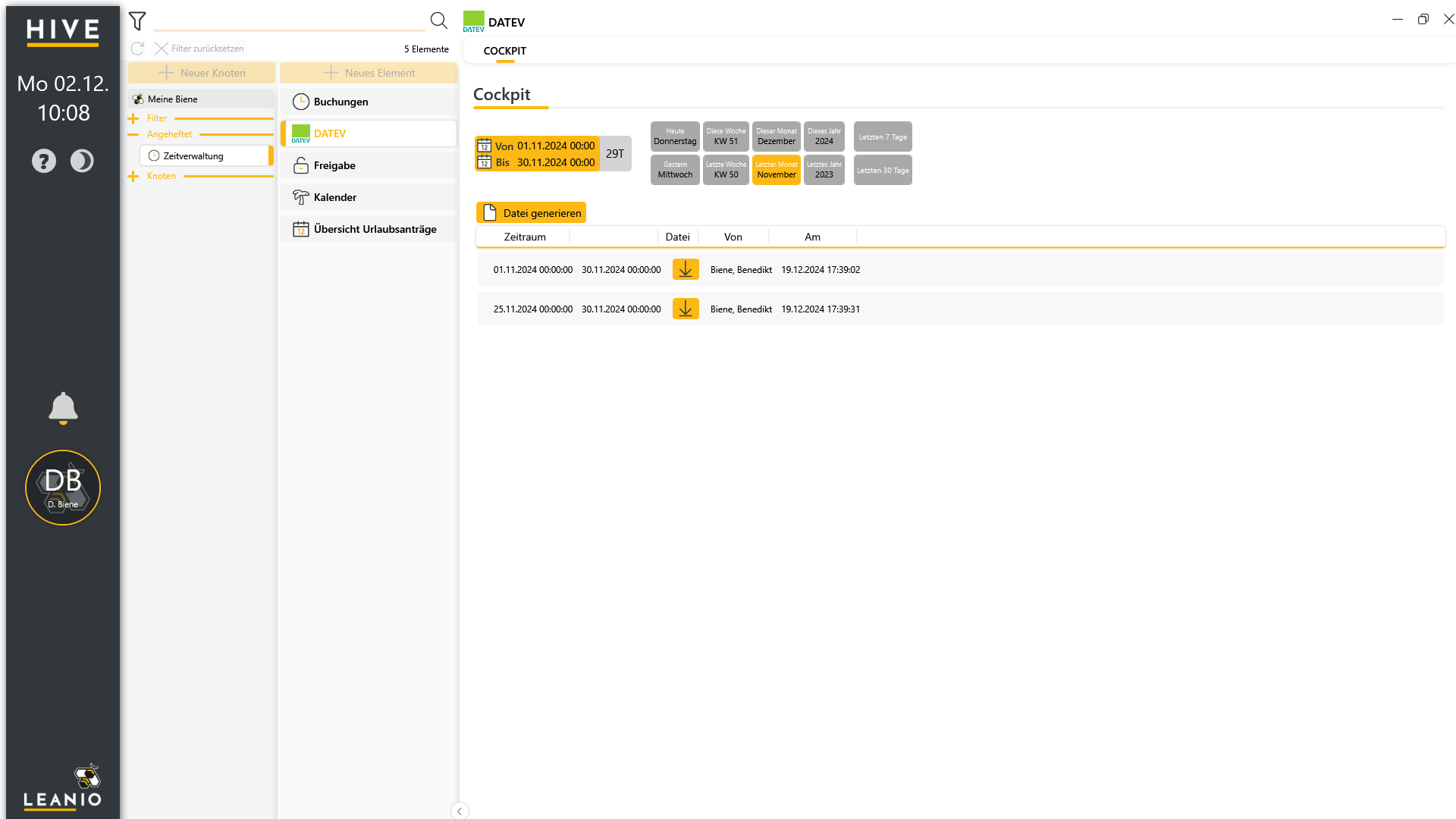Download the 01.11.2024 period file
The width and height of the screenshot is (1456, 819).
click(686, 269)
